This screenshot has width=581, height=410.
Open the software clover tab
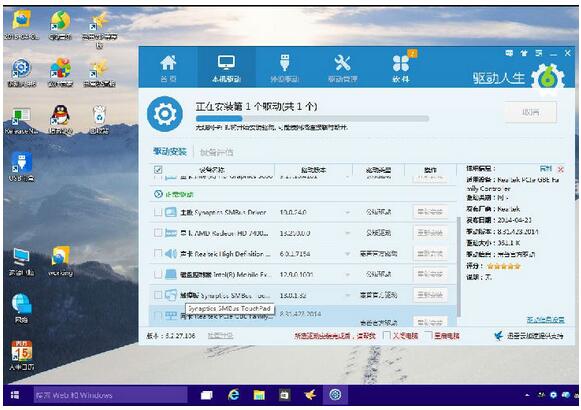[401, 68]
